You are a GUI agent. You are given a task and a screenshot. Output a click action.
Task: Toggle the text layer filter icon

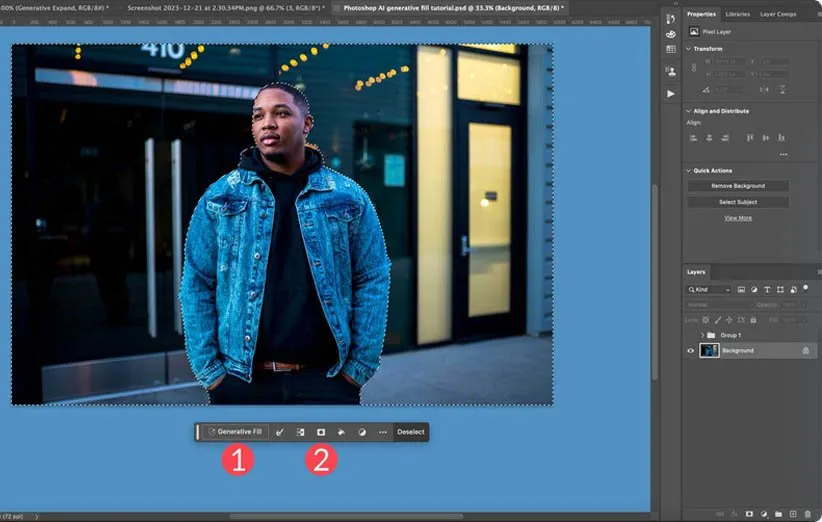(x=767, y=290)
